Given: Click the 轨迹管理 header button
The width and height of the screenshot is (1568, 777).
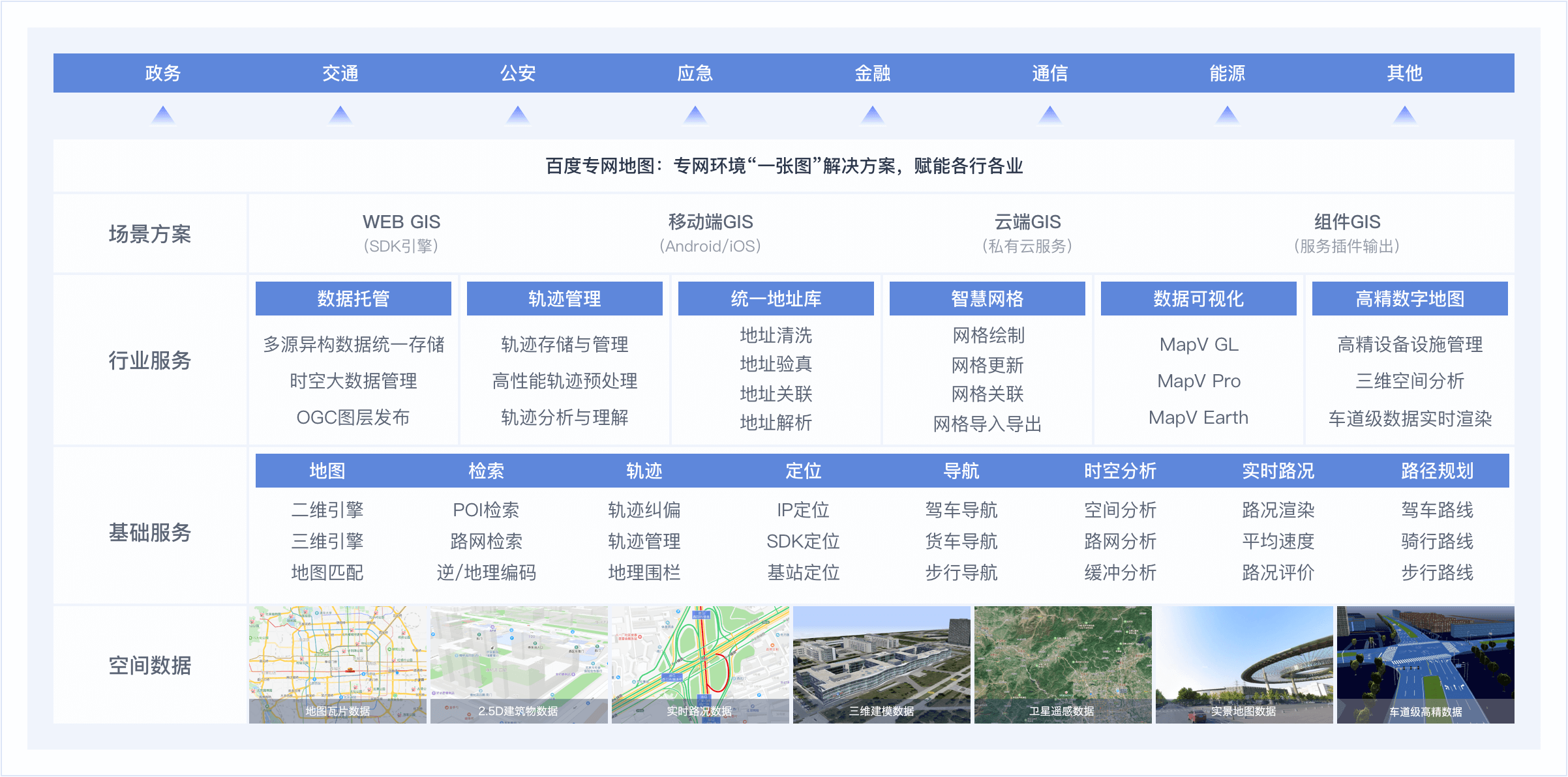Looking at the screenshot, I should 565,299.
